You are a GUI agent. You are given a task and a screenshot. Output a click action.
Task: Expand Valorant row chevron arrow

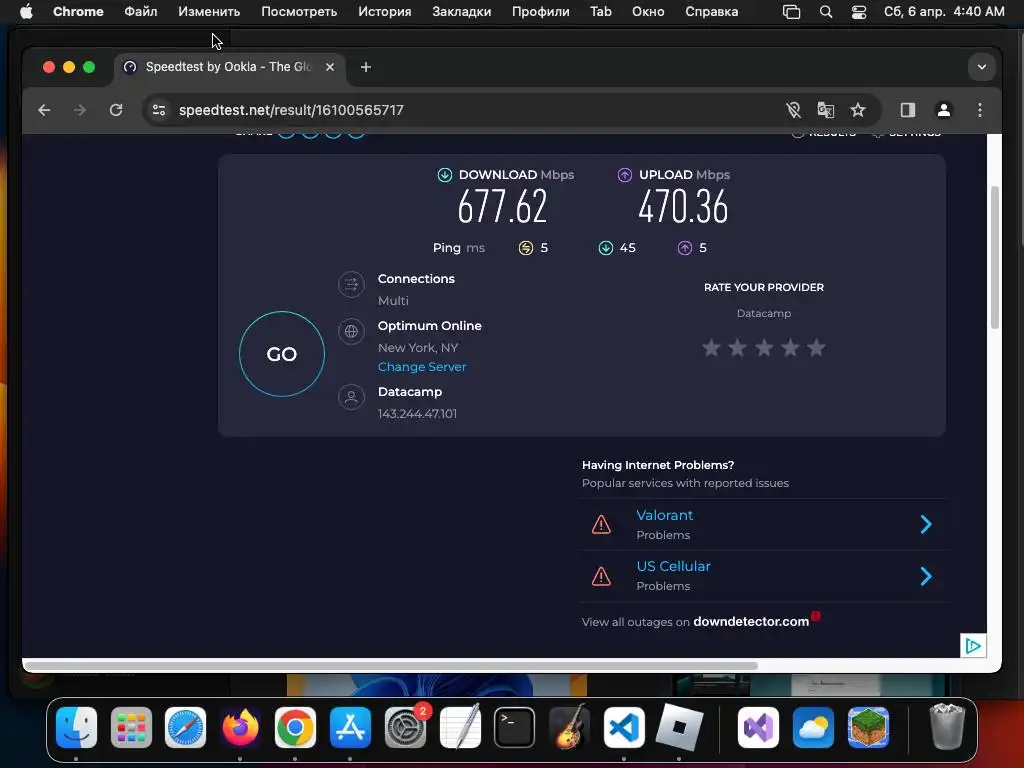926,524
